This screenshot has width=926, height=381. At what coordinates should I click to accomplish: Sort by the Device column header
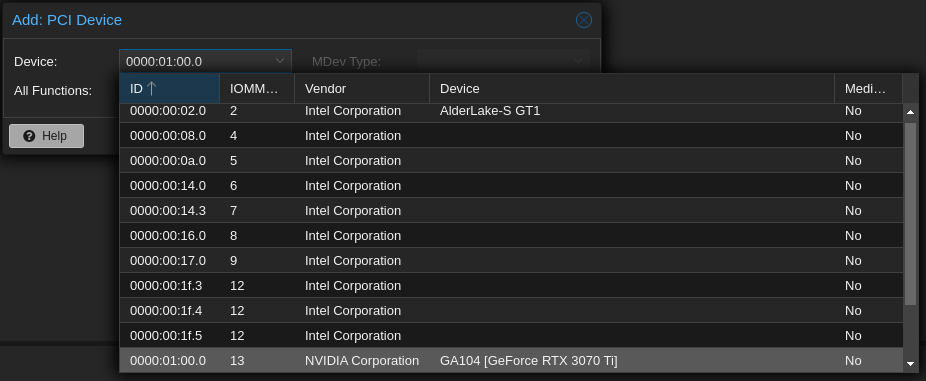click(x=632, y=89)
